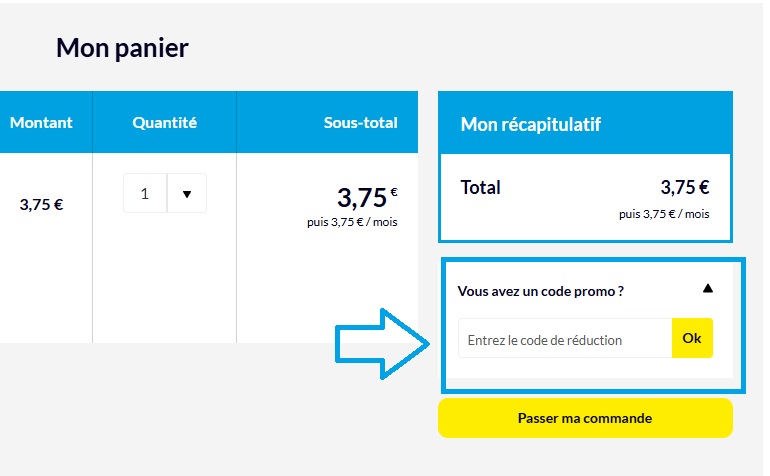Screen dimensions: 770x476
Task: Collapse the promo code section triangle
Action: [708, 288]
